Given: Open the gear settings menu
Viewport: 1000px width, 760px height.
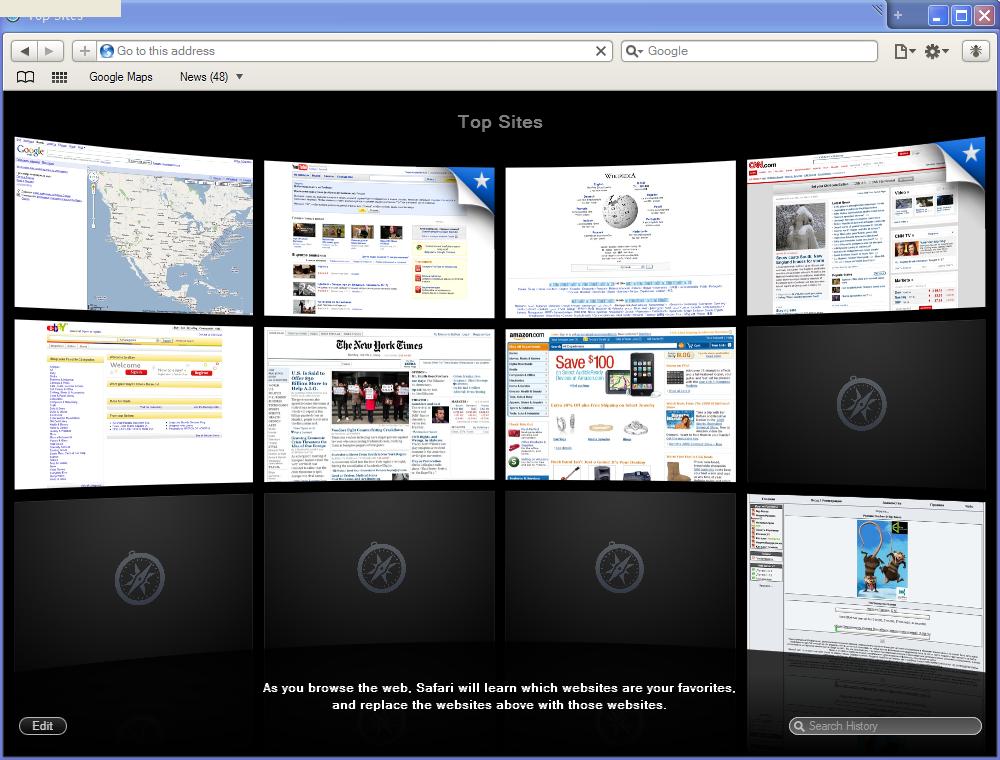Looking at the screenshot, I should point(936,51).
